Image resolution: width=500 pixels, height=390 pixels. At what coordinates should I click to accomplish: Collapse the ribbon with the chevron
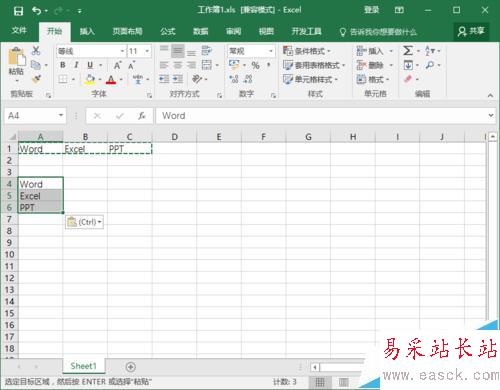[x=490, y=95]
